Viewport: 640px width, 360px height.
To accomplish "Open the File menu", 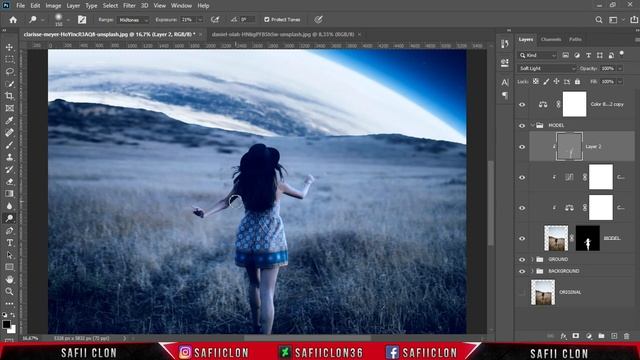I will click(x=20, y=6).
